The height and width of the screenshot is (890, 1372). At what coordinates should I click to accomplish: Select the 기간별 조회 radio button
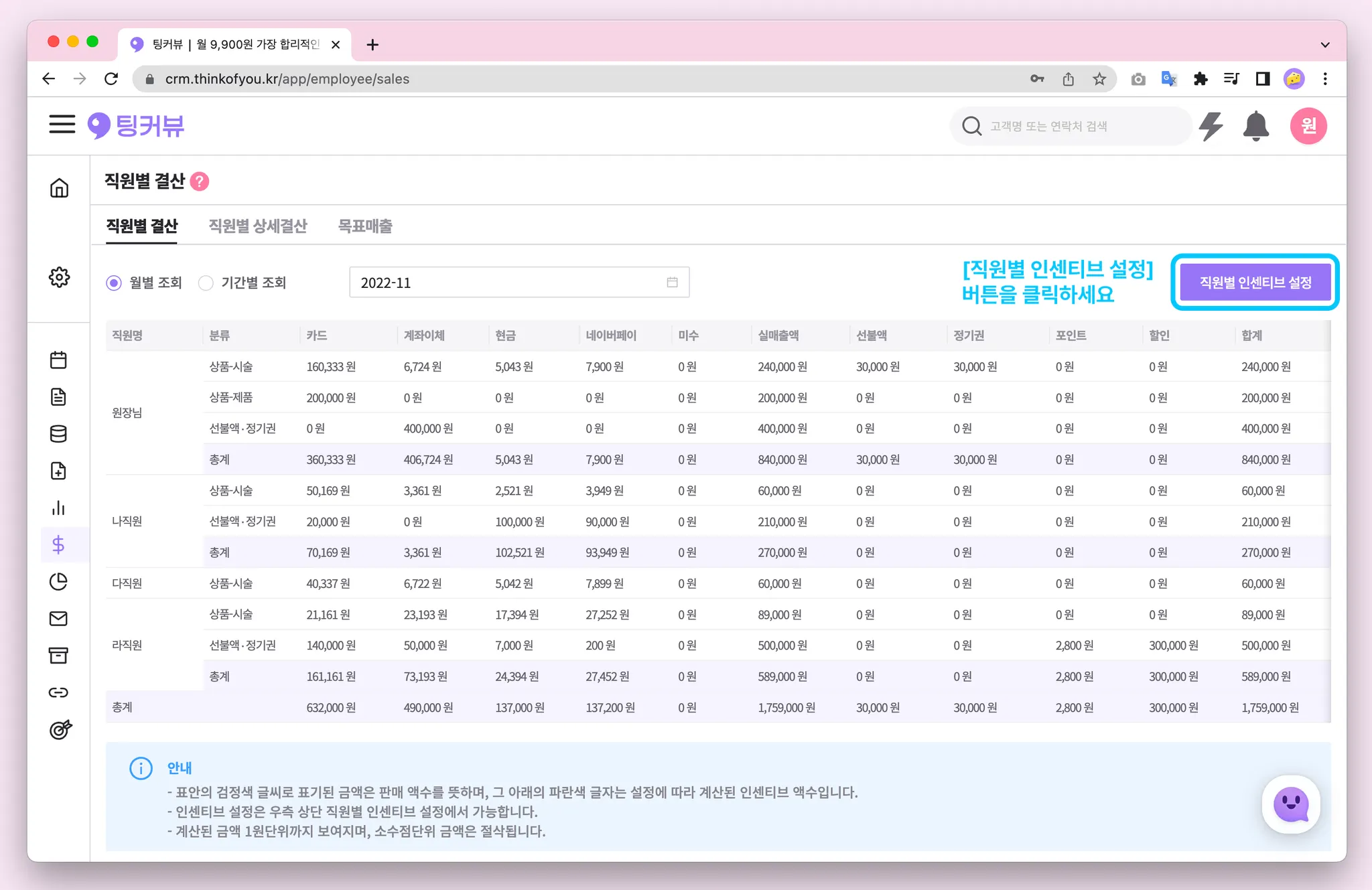[x=206, y=283]
